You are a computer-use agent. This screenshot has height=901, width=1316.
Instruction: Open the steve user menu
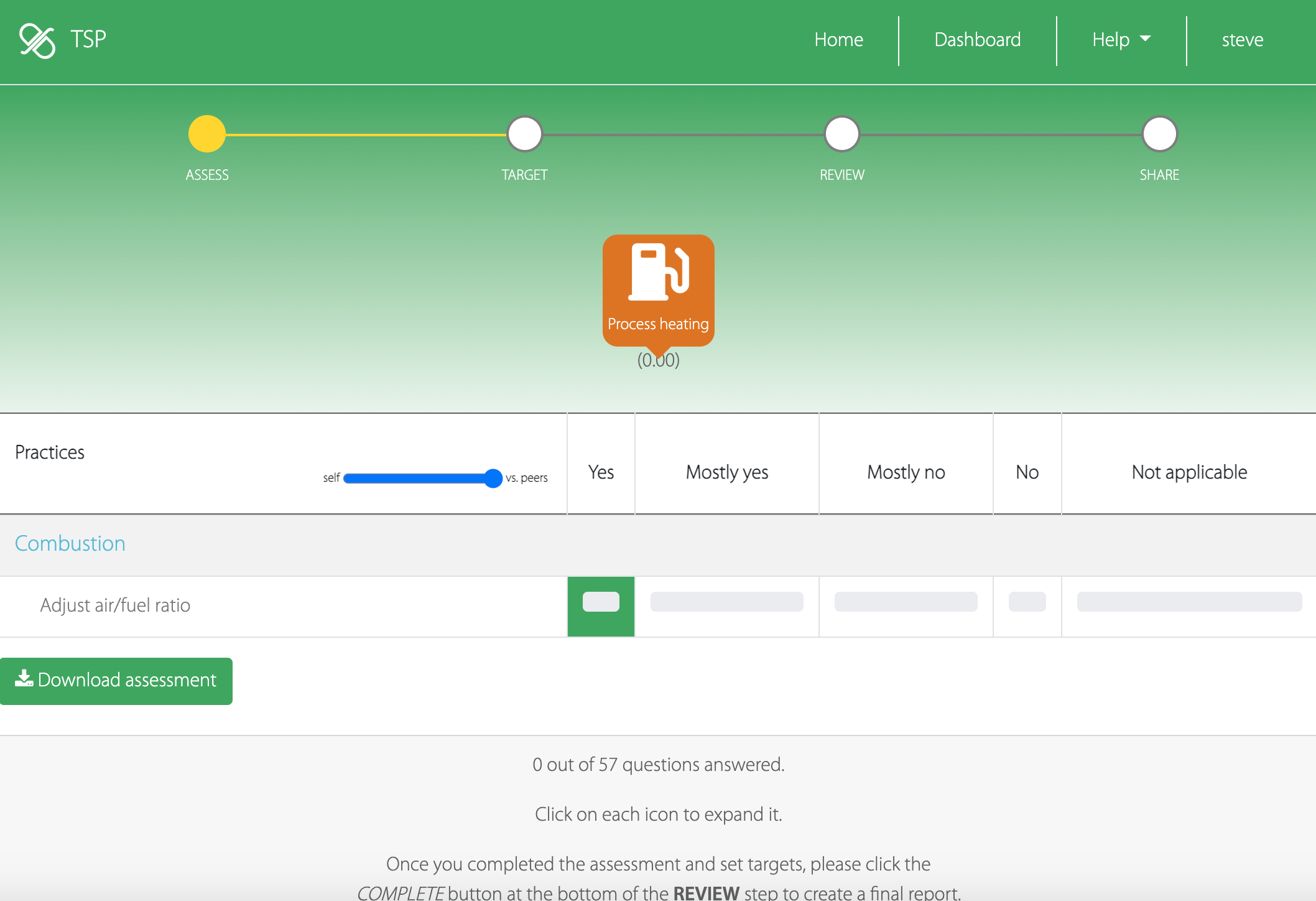[1242, 40]
